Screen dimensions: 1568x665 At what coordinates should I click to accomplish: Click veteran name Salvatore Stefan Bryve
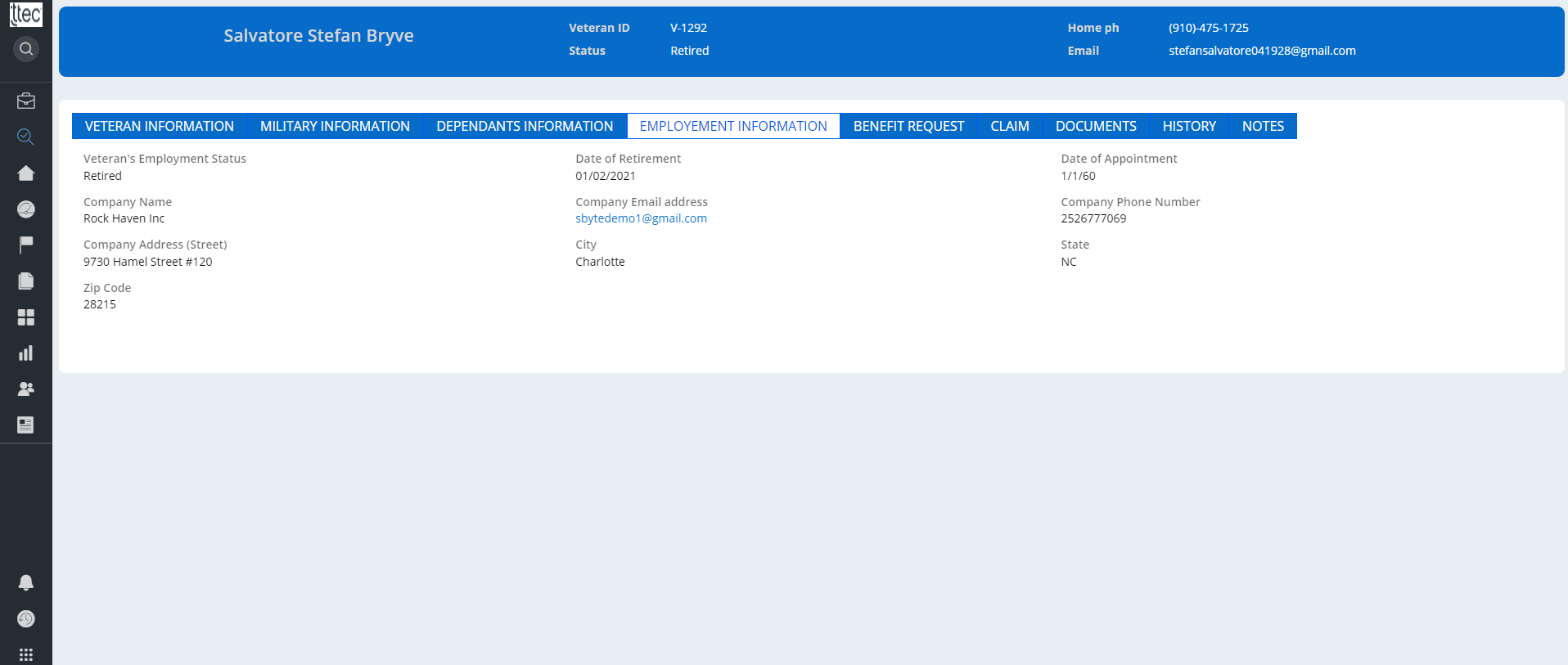click(x=318, y=36)
